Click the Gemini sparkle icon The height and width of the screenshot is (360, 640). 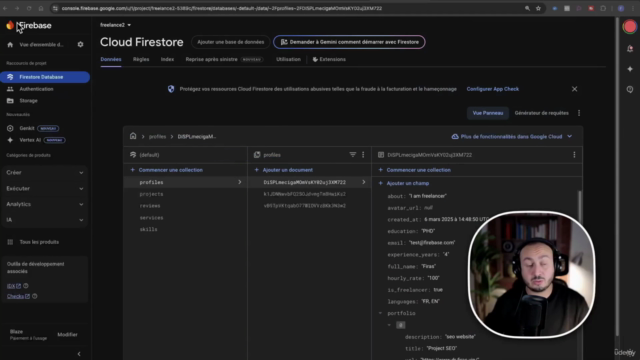pos(630,69)
